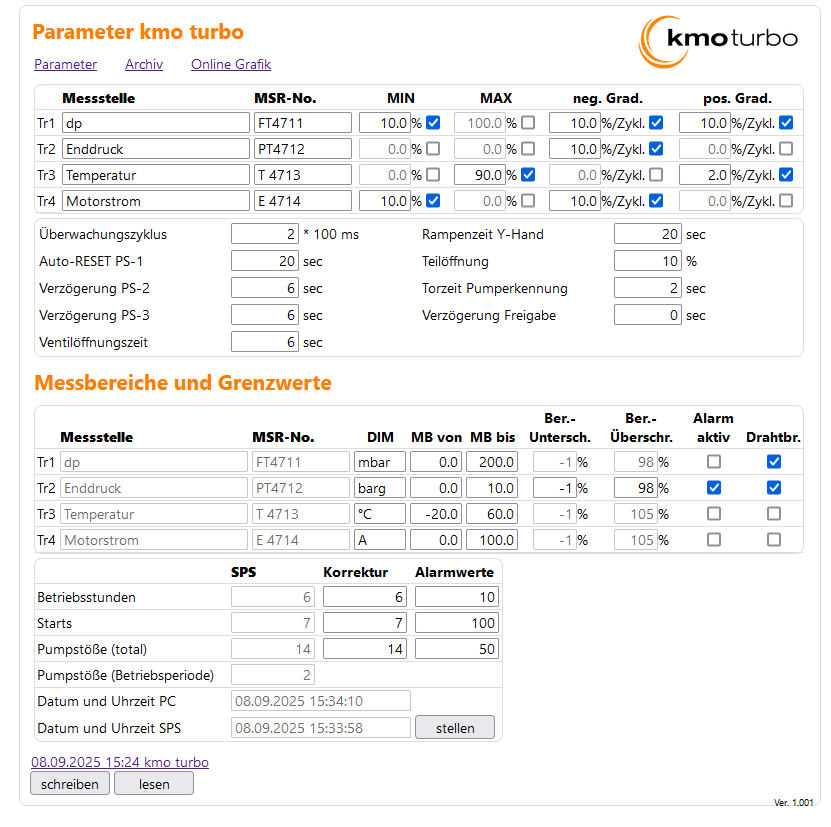Click Tr2 Ber.-Überschr. field 98
Image resolution: width=831 pixels, height=827 pixels.
pos(636,488)
